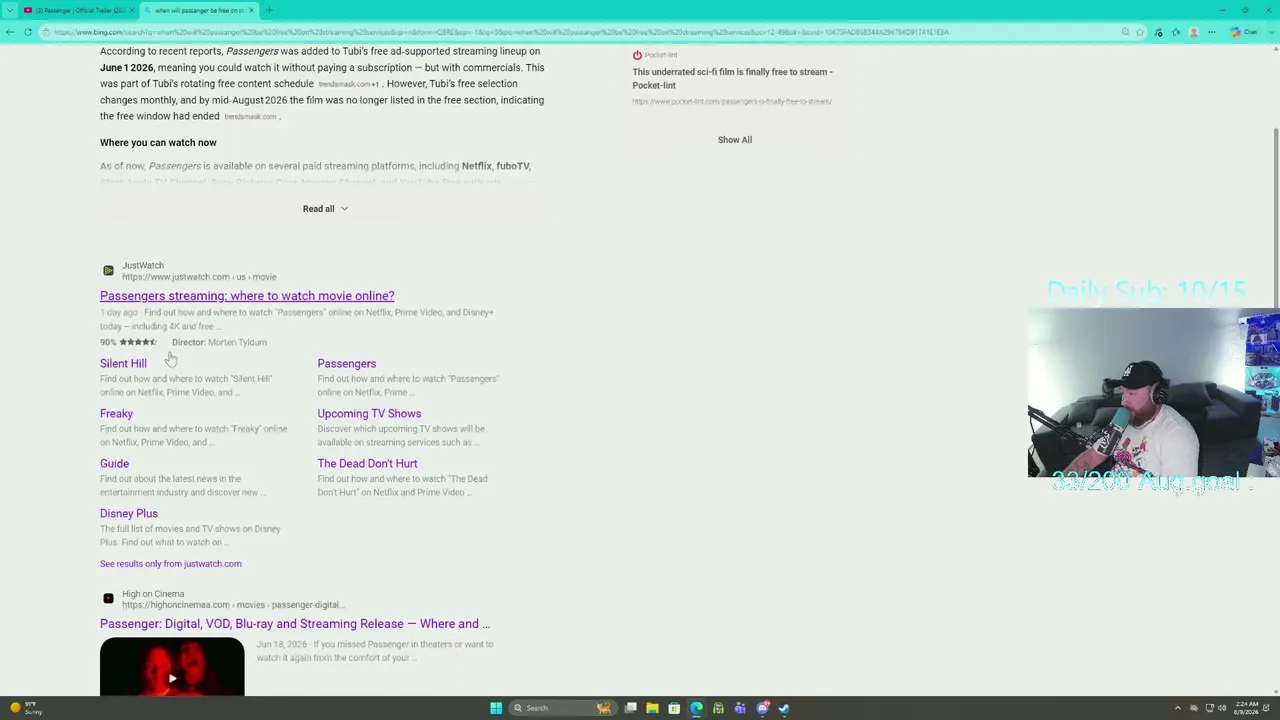Click the JustWatch site favicon
1280x720 pixels.
click(108, 271)
